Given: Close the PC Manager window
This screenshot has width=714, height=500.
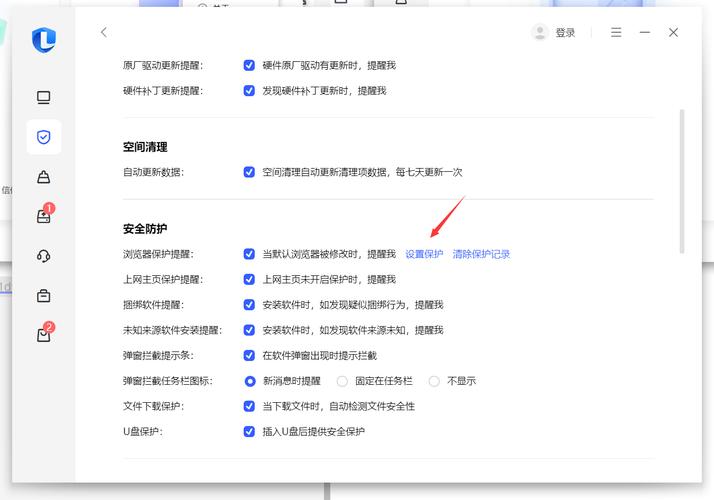Looking at the screenshot, I should pyautogui.click(x=673, y=32).
